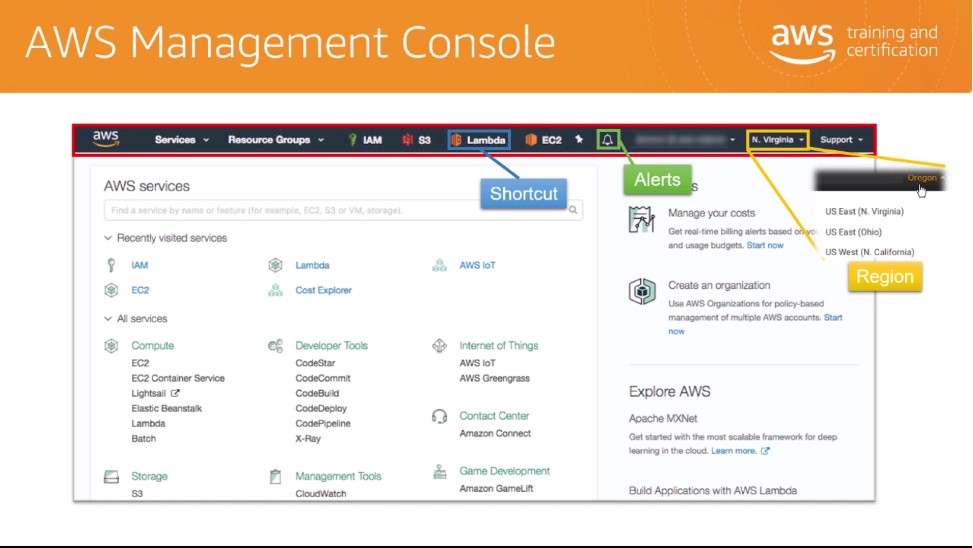Select CodeBuild service

(x=317, y=393)
